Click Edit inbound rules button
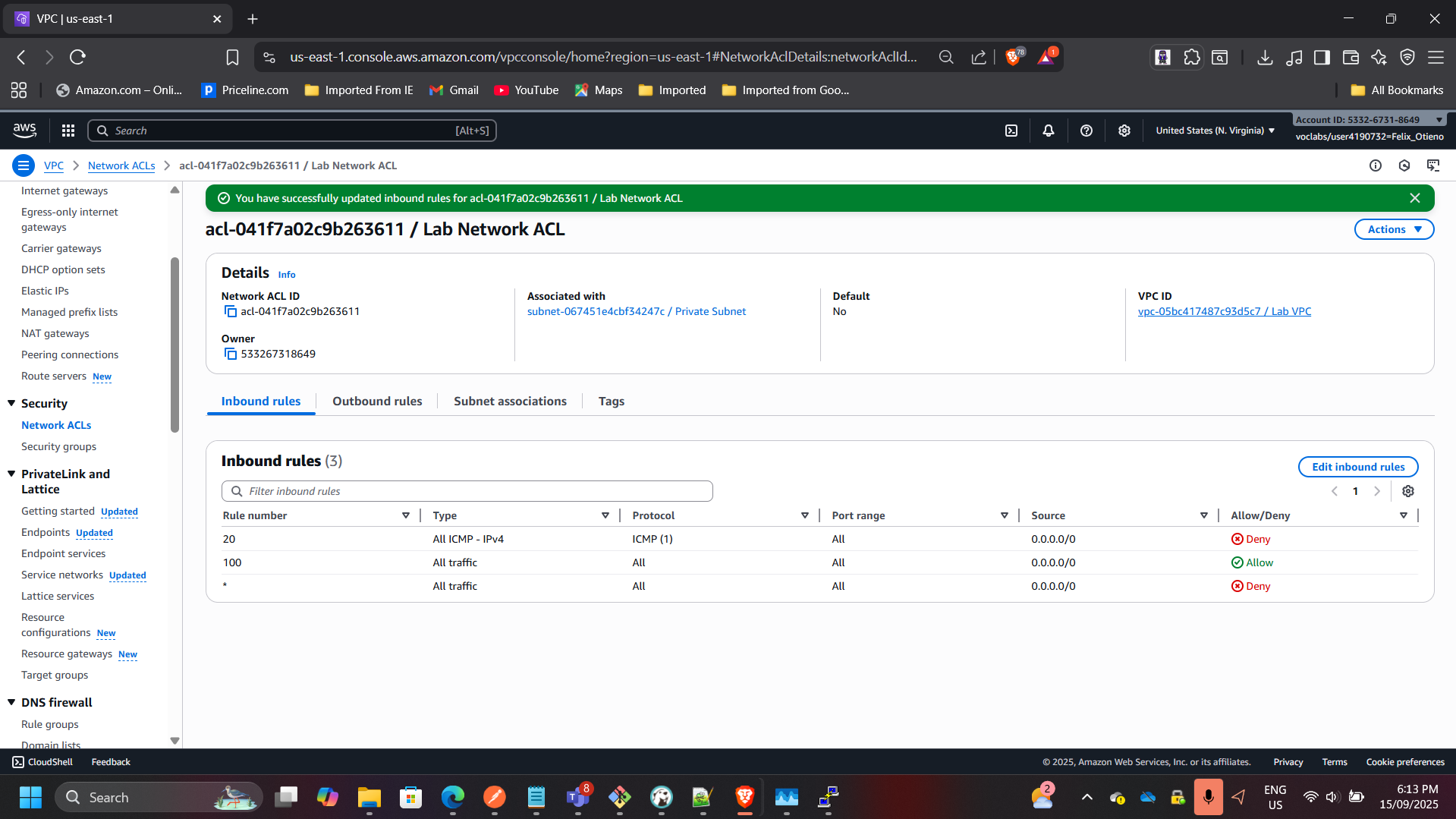The image size is (1456, 819). (x=1357, y=467)
